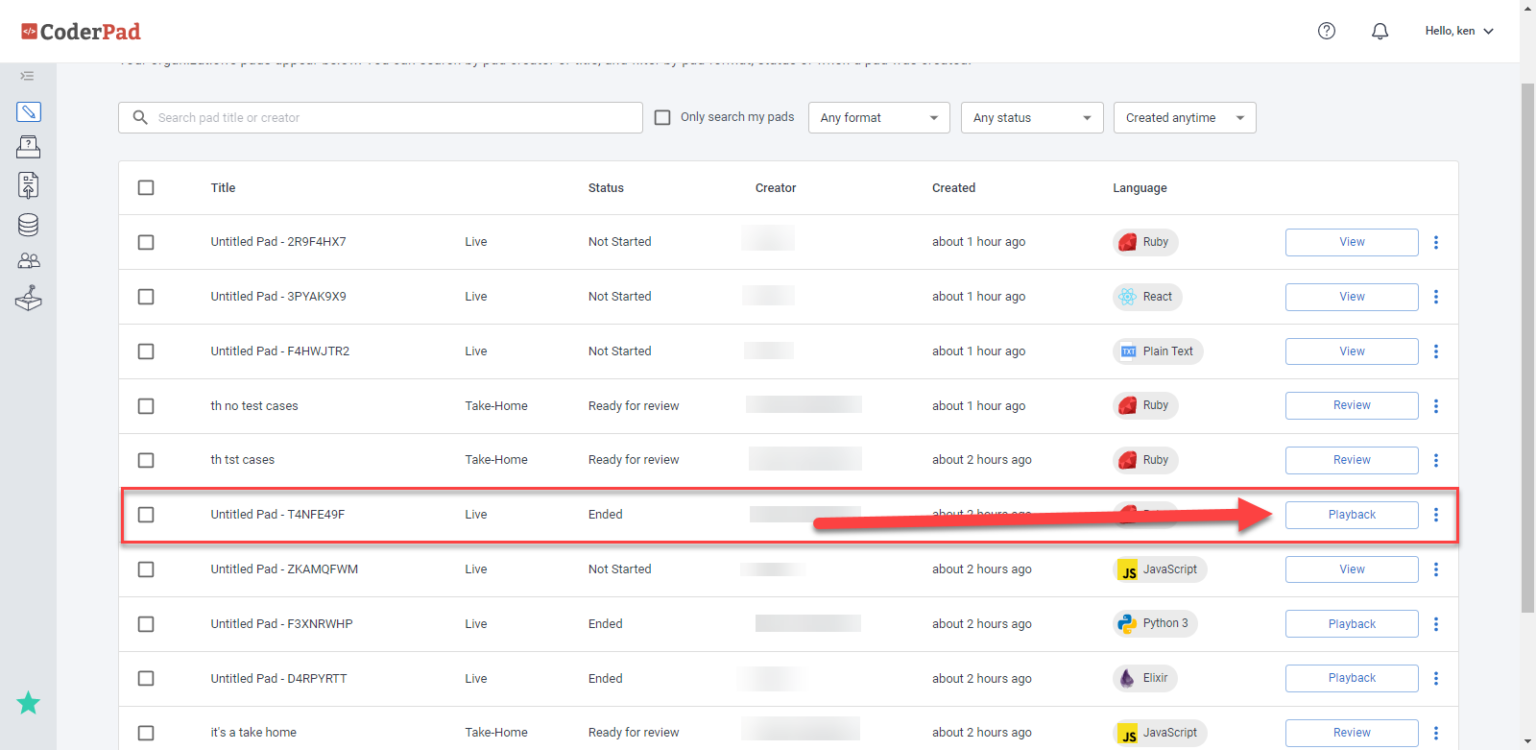Open the team users icon in sidebar
Image resolution: width=1536 pixels, height=750 pixels.
click(x=29, y=261)
